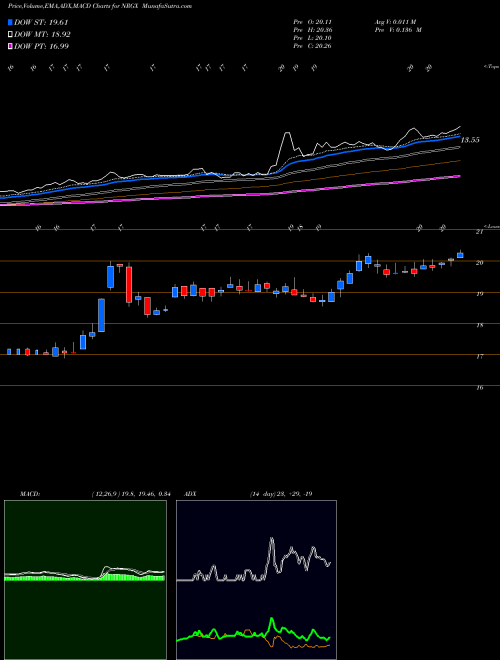Click the 20 price axis label

pos(479,263)
